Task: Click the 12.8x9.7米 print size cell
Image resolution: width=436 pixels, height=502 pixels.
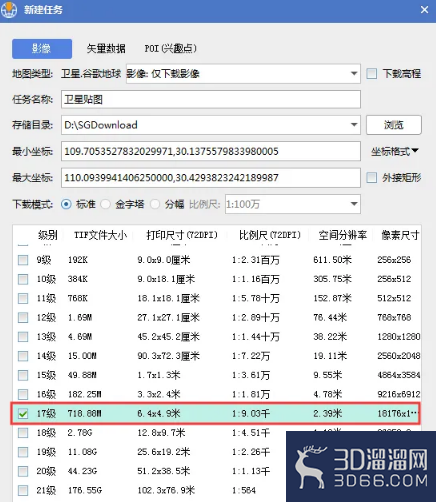Action: pyautogui.click(x=161, y=433)
